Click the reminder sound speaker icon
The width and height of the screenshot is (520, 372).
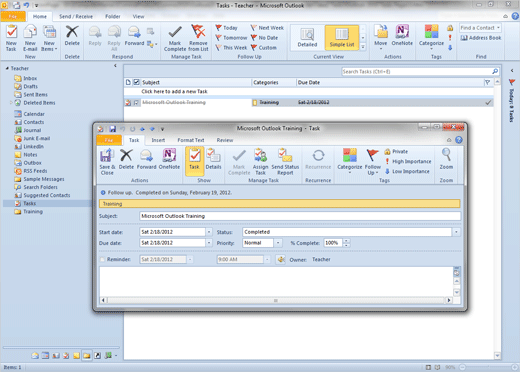(281, 259)
